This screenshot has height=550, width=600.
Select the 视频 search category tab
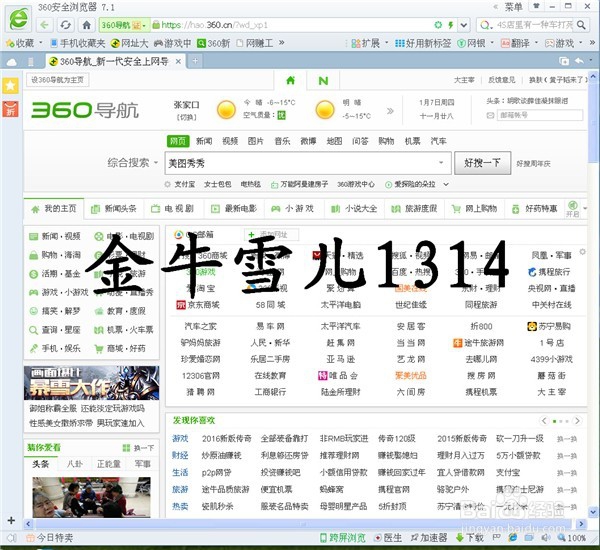click(230, 141)
